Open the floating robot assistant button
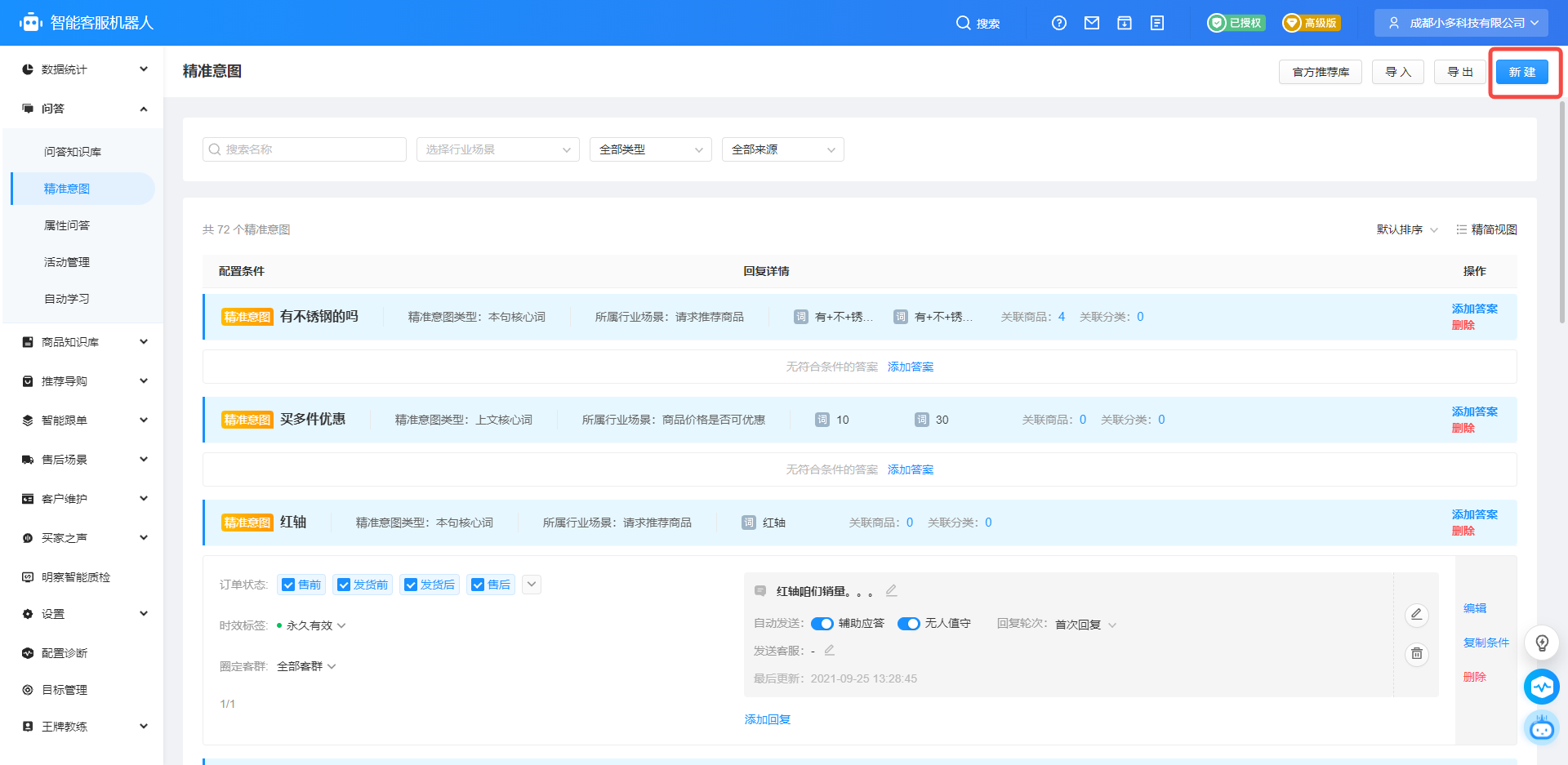 pos(1542,727)
